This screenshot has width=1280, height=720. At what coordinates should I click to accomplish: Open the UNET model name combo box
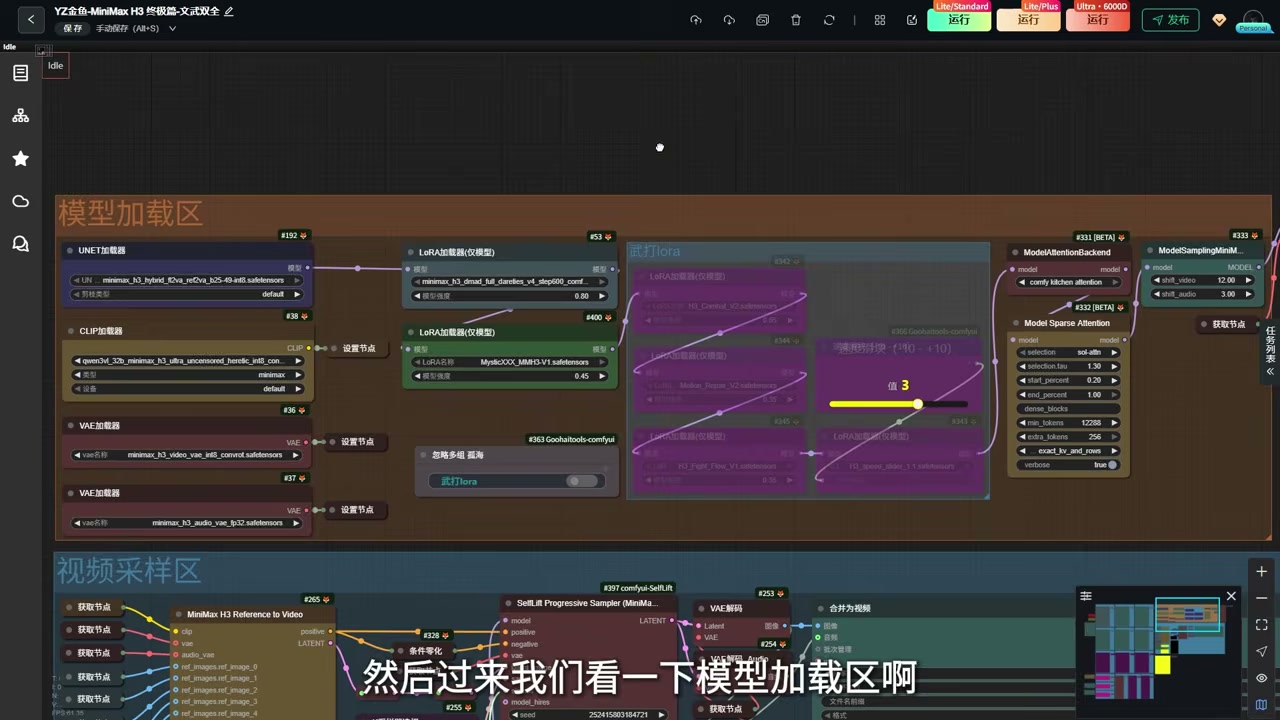188,280
